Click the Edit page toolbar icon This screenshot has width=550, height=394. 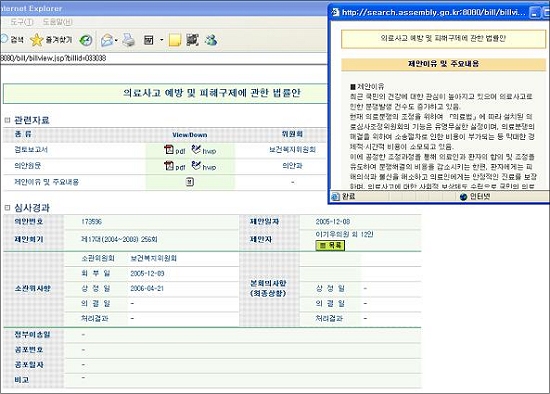point(149,40)
